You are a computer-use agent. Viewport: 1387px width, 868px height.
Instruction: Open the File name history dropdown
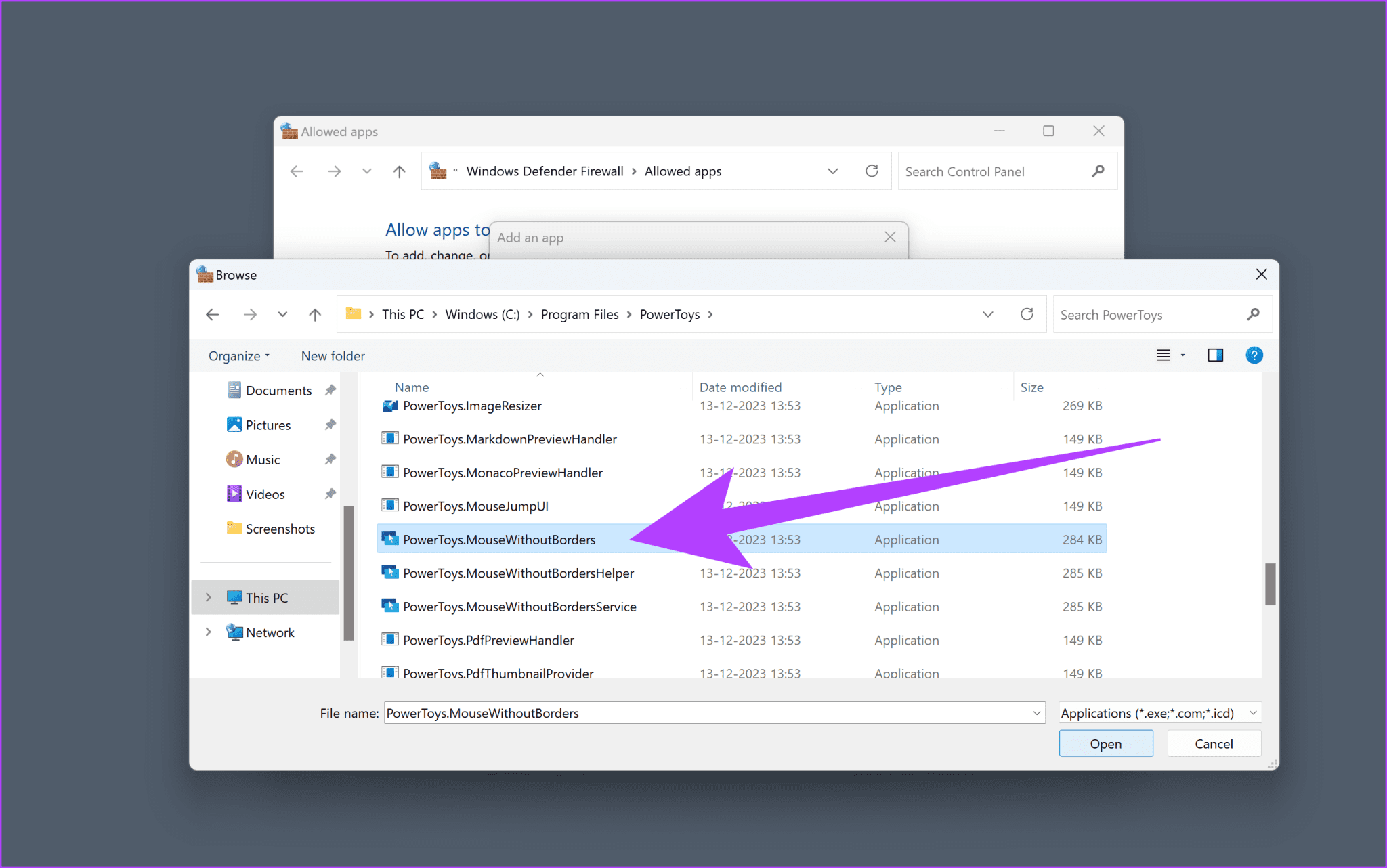[1036, 713]
